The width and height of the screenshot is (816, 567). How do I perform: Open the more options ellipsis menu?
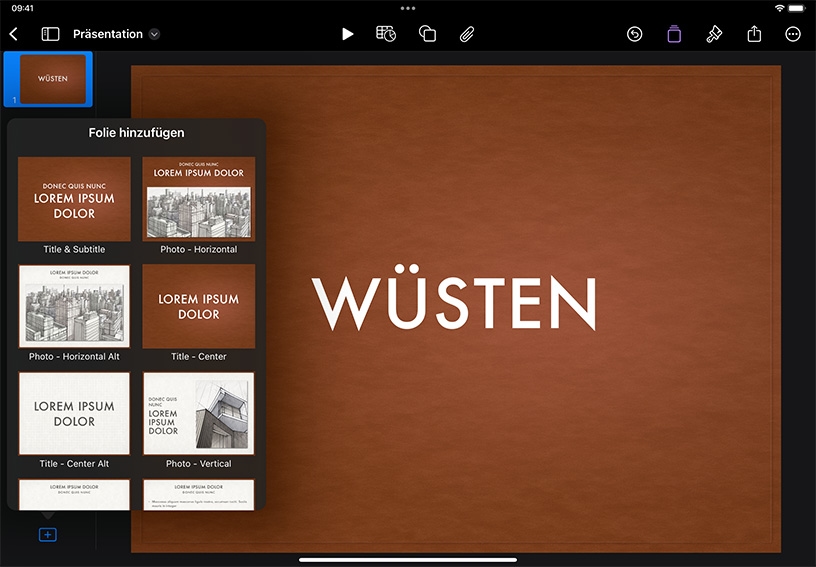coord(793,34)
